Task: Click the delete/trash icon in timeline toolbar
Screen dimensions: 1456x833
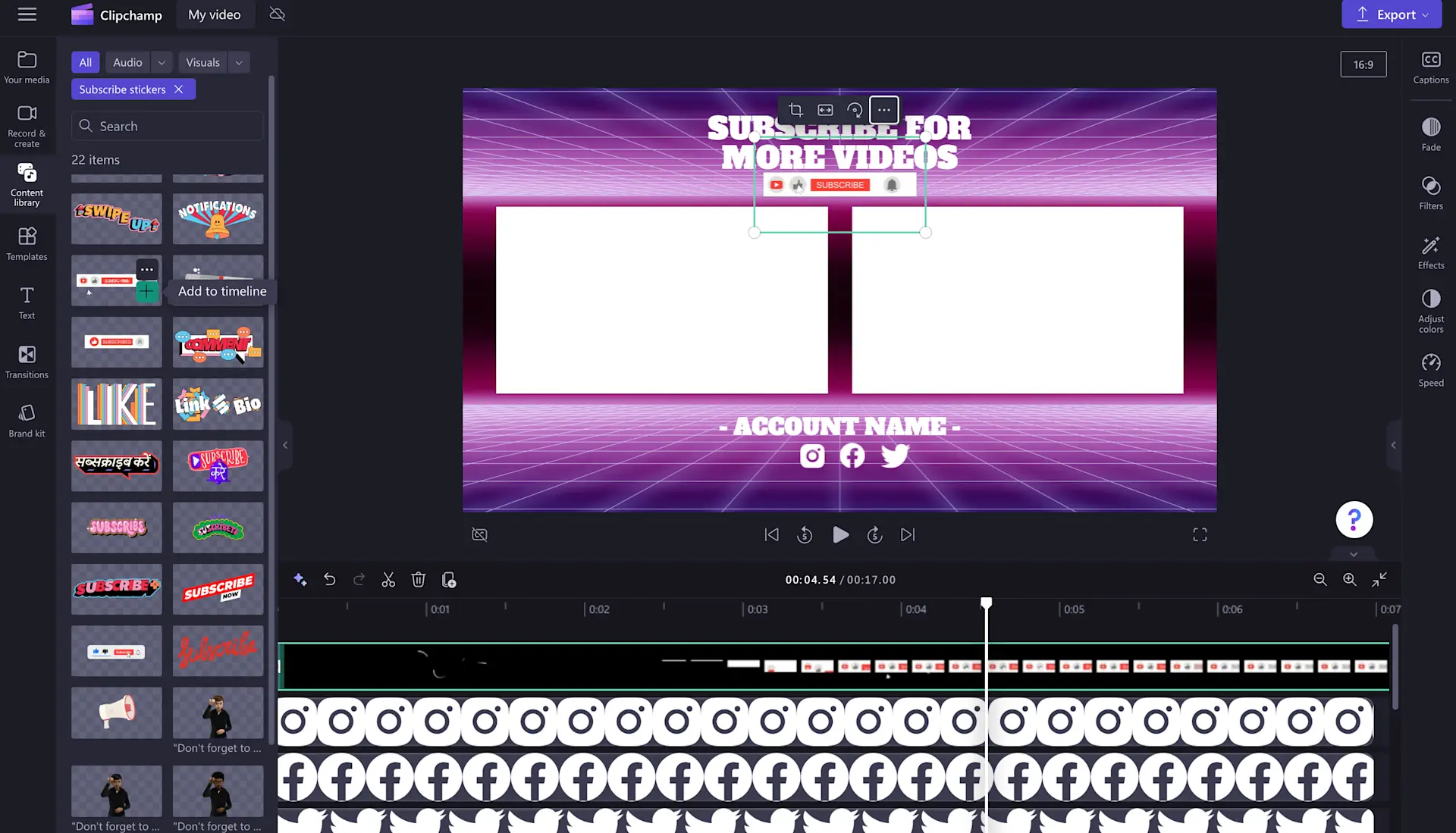Action: (x=418, y=579)
